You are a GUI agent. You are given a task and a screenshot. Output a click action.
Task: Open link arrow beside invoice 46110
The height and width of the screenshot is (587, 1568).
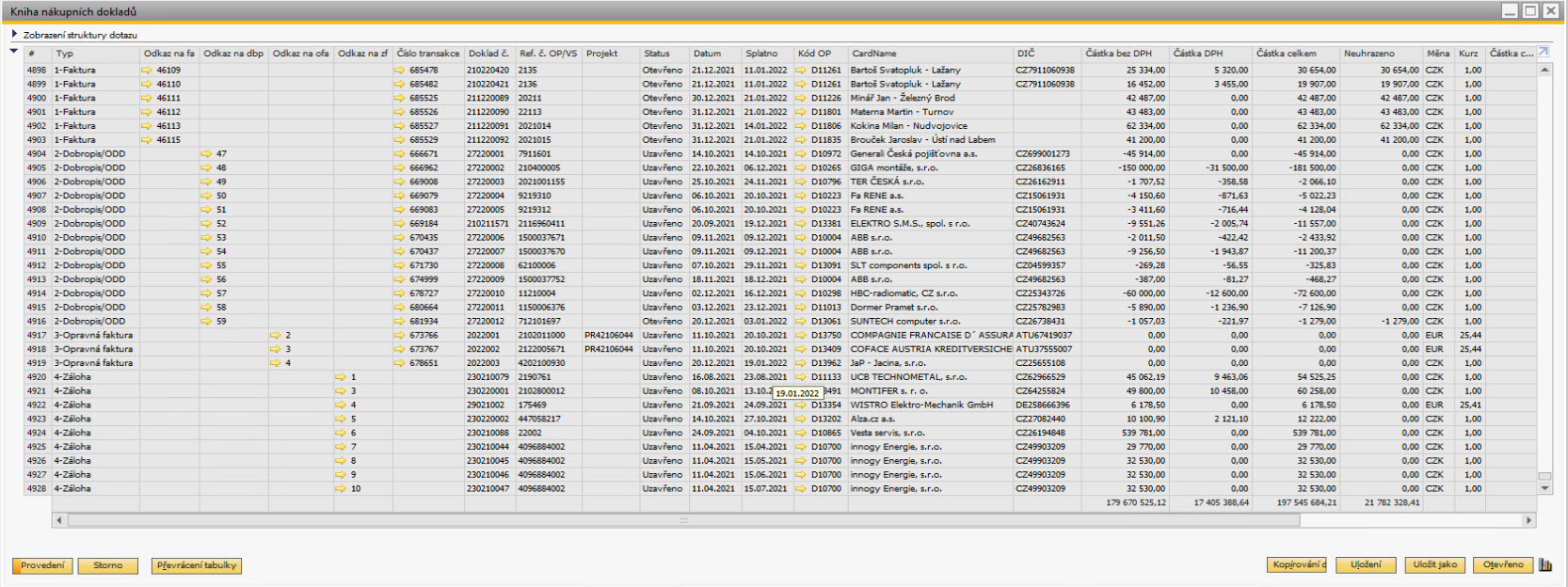[146, 85]
